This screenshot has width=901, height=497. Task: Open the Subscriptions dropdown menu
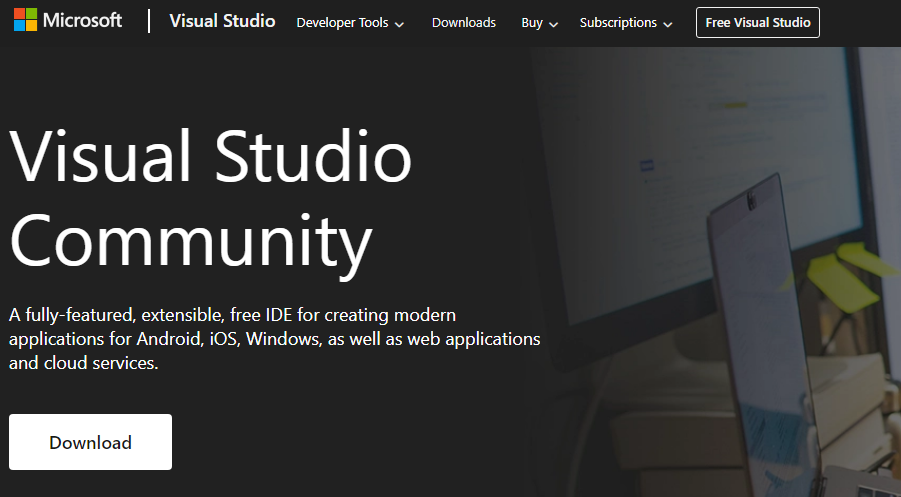pyautogui.click(x=626, y=23)
